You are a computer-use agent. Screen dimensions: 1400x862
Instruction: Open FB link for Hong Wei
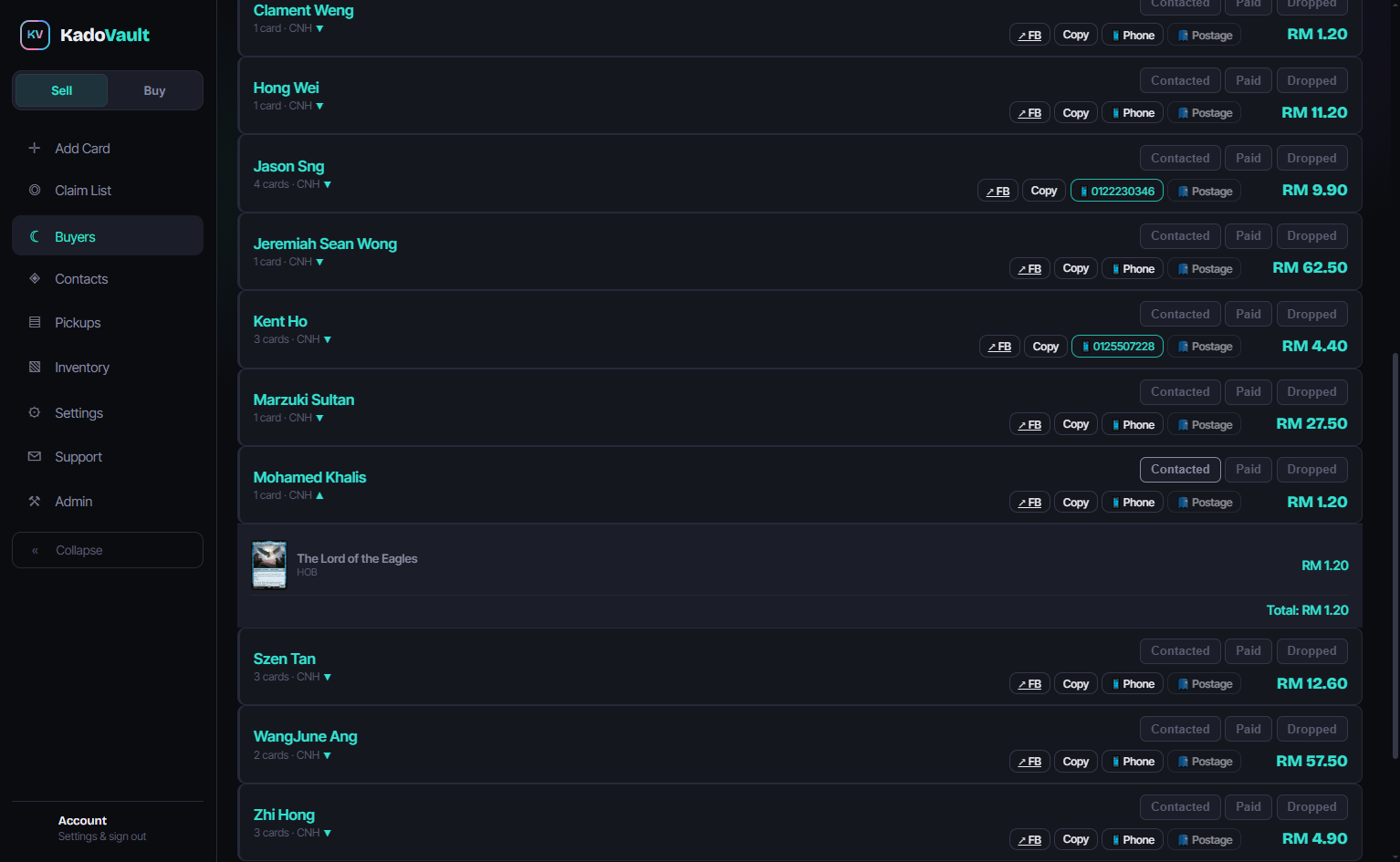(x=1029, y=113)
